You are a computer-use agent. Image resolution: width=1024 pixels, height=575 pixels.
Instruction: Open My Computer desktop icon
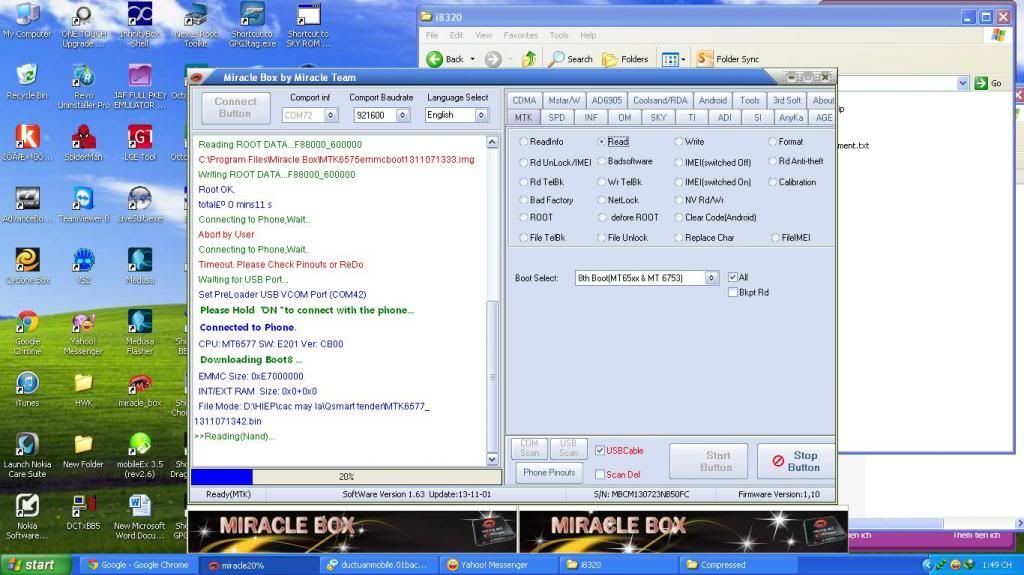point(26,20)
